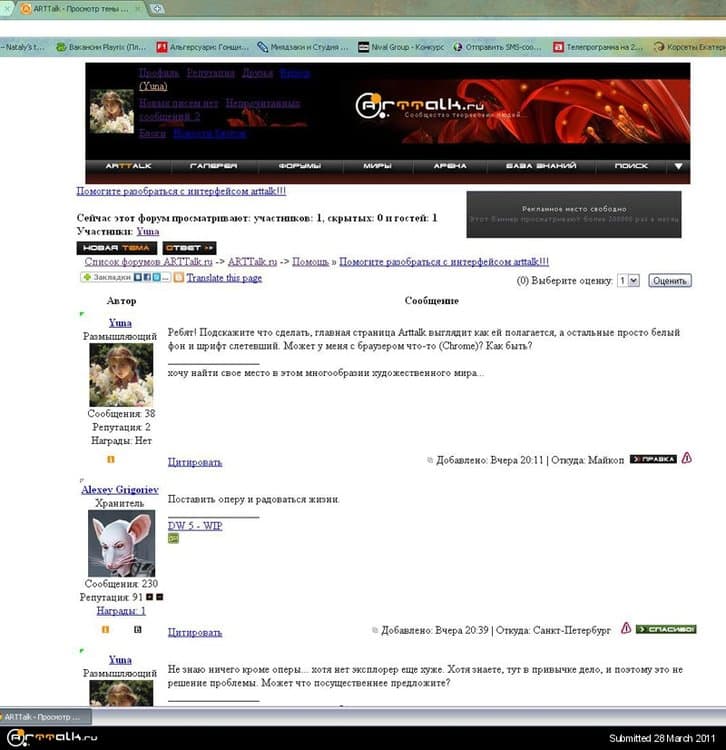Image resolution: width=726 pixels, height=750 pixels.
Task: Click the ARTTalk.ru logo in banner
Action: 420,105
